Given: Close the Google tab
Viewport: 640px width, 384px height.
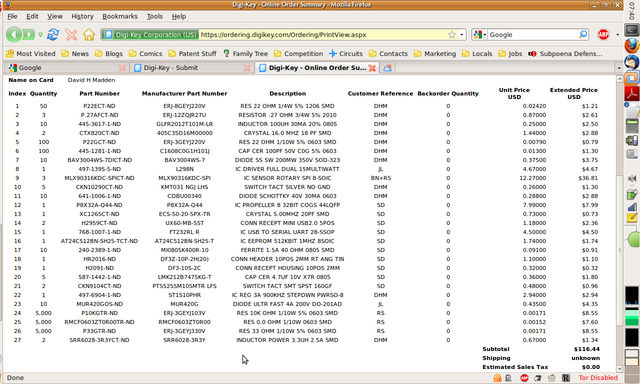Looking at the screenshot, I should click(x=122, y=68).
